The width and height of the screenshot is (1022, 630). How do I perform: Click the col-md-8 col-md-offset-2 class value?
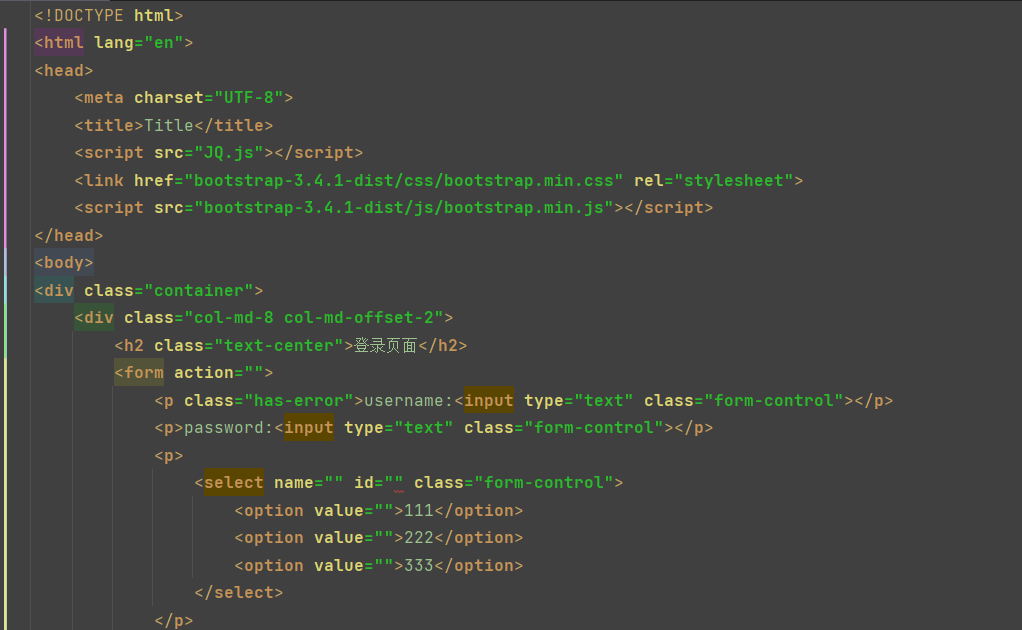314,318
